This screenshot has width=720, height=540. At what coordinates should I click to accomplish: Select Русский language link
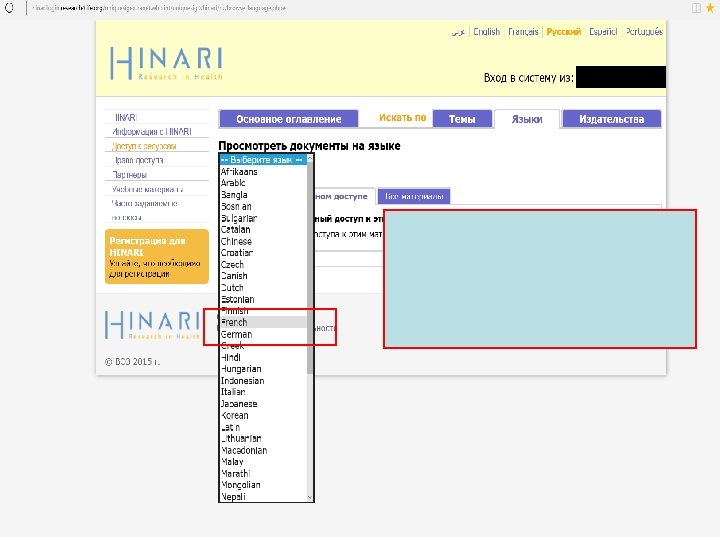pos(563,32)
